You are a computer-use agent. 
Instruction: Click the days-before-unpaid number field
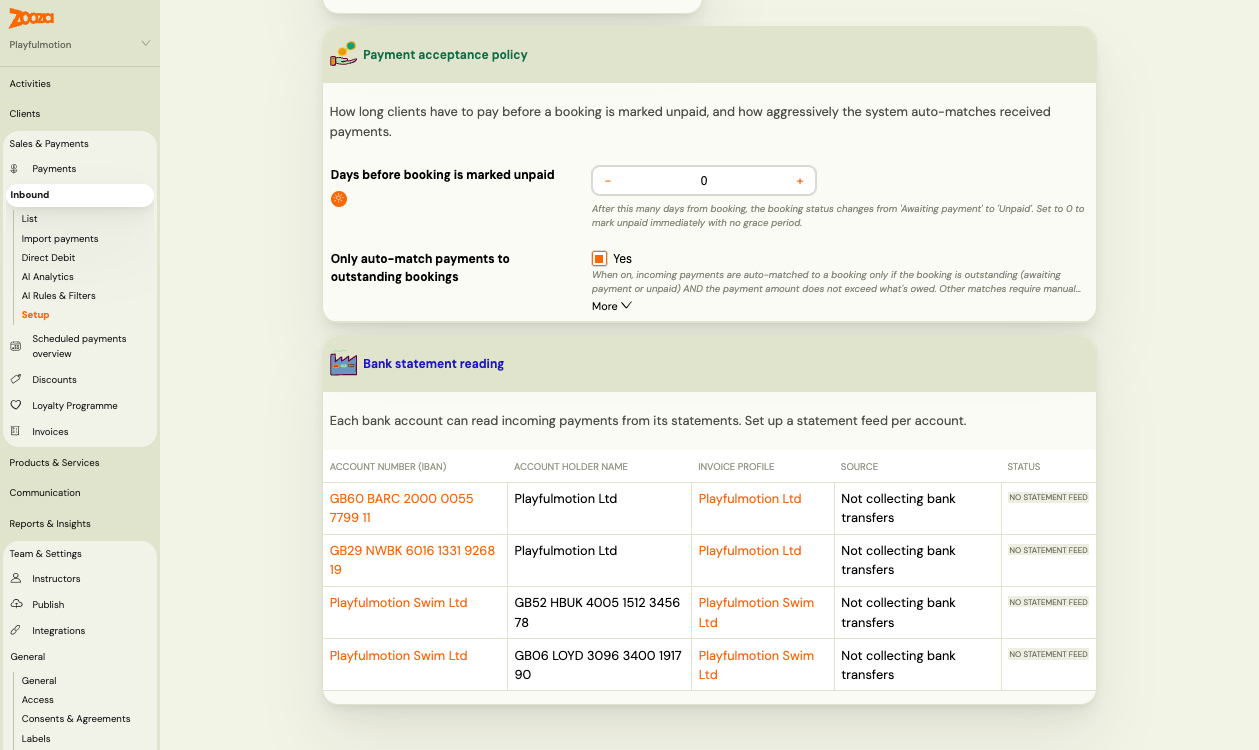point(704,181)
